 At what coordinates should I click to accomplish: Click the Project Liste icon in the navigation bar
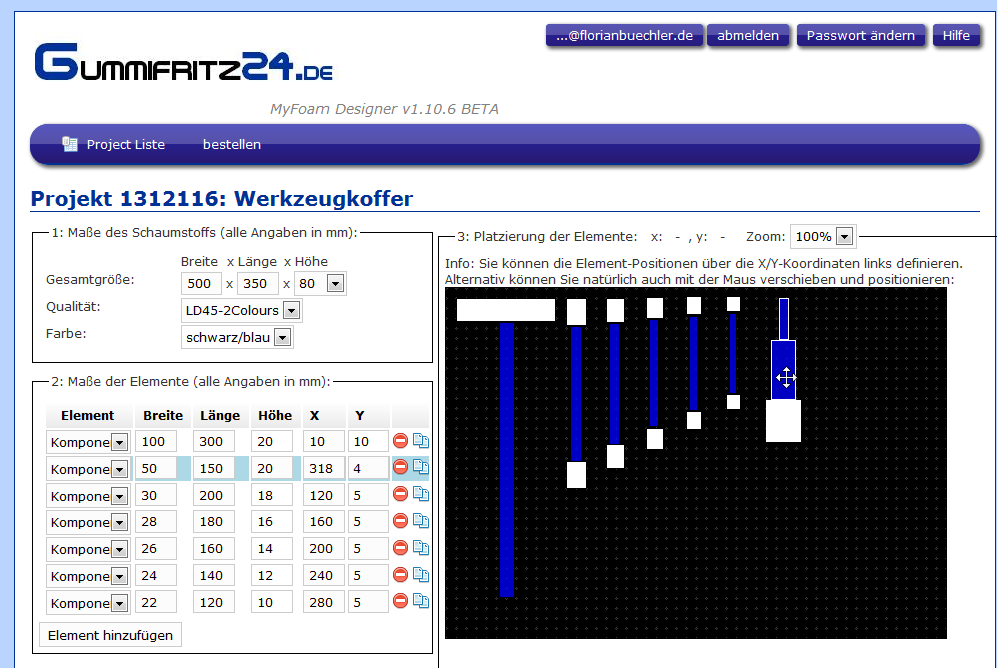click(x=70, y=144)
